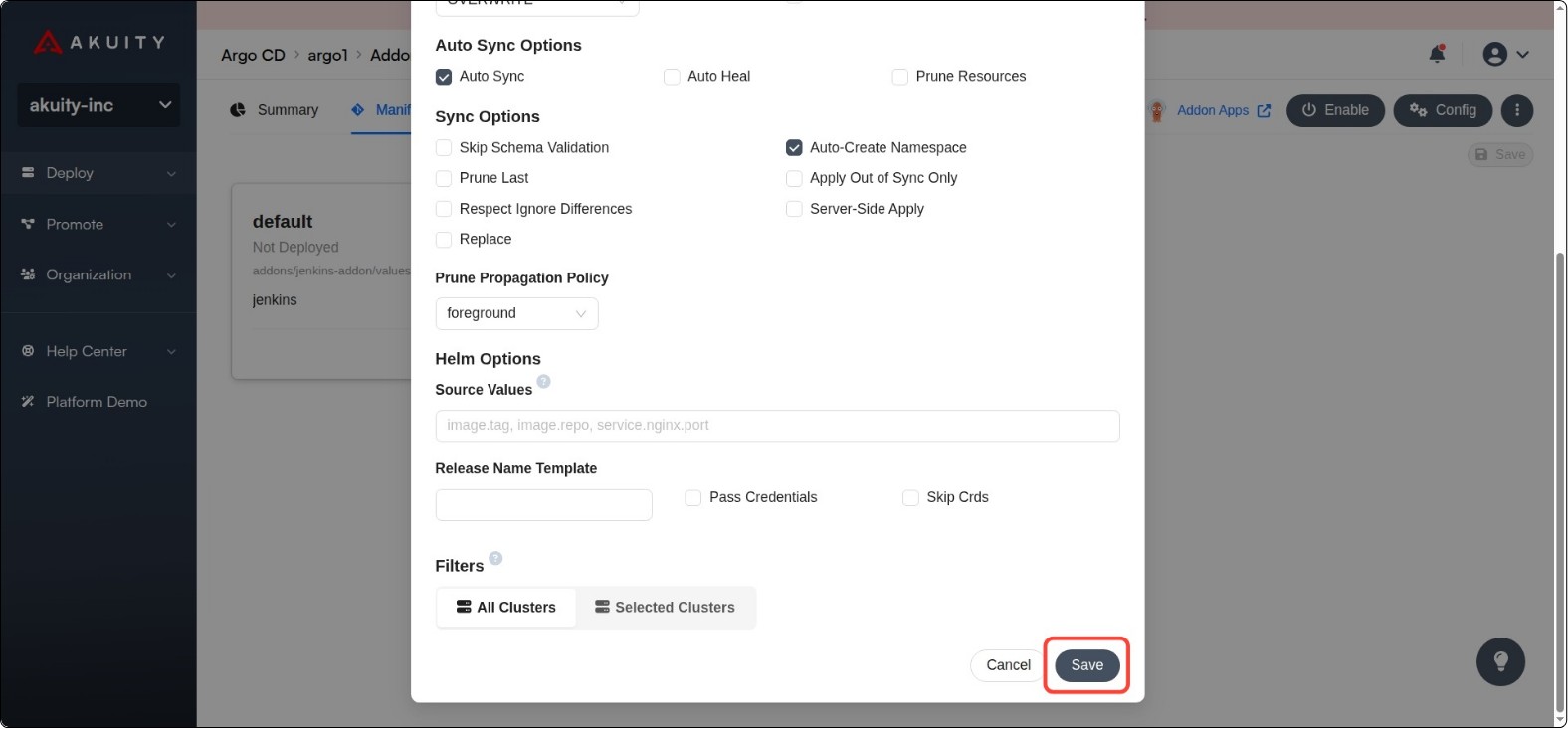
Task: Check the Prune Last option
Action: pos(444,179)
